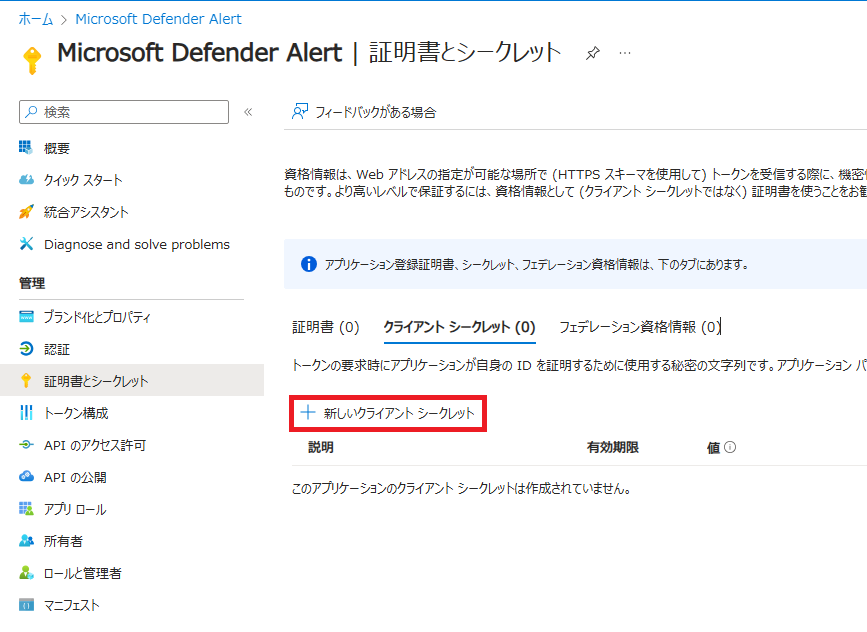
Task: Open 統合アシスタント rocket icon
Action: point(26,212)
